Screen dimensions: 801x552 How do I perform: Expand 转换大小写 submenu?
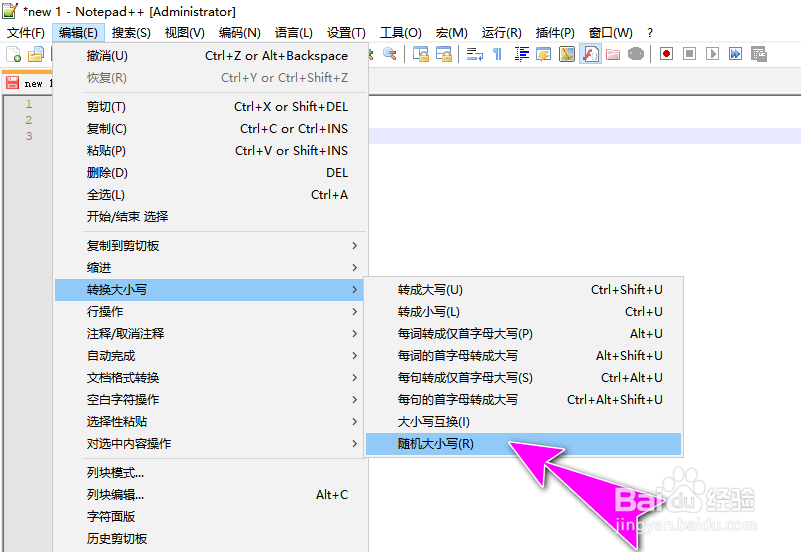point(210,290)
